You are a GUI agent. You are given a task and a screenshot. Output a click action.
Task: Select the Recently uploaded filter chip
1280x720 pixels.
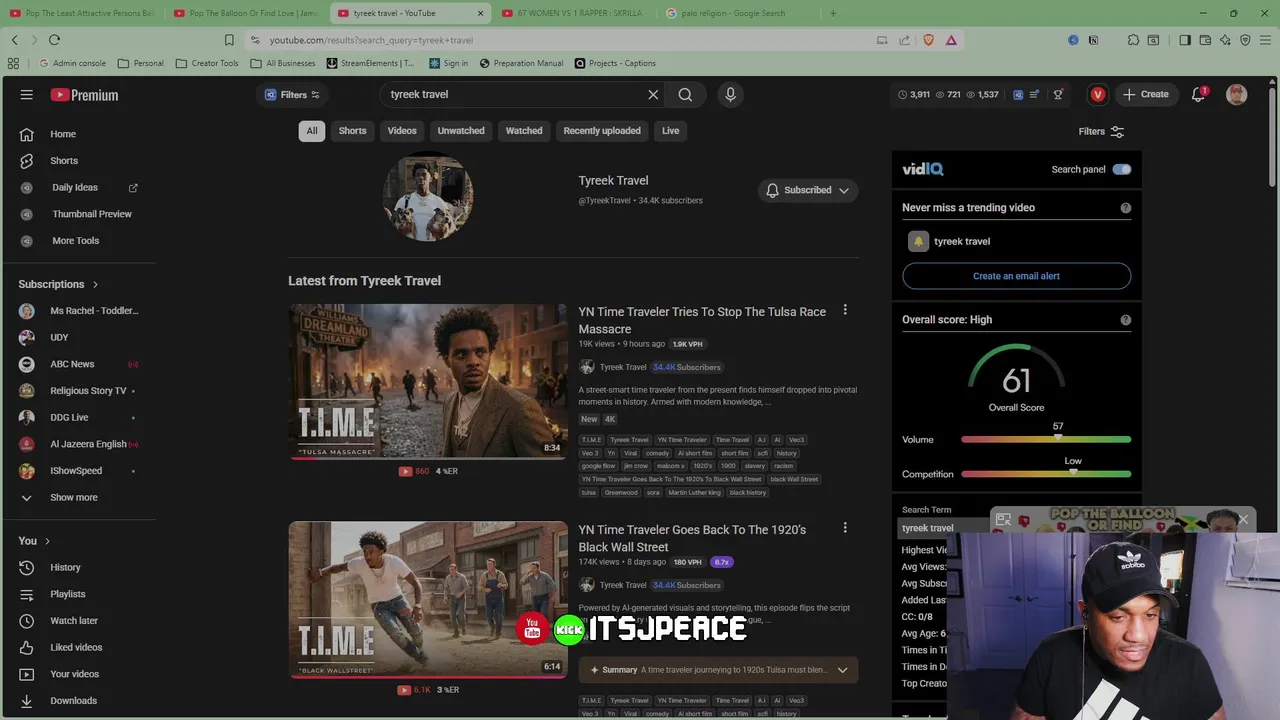point(602,131)
